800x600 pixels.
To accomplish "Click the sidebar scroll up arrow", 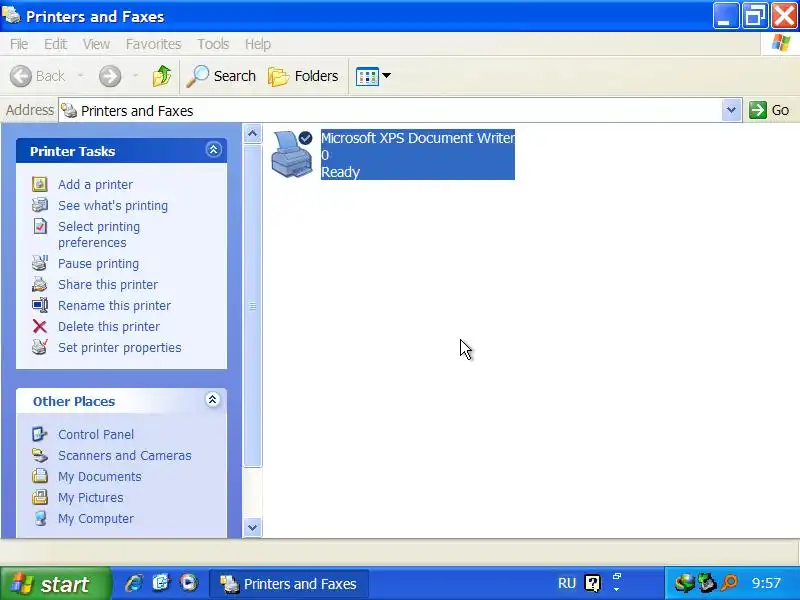I will coord(252,134).
